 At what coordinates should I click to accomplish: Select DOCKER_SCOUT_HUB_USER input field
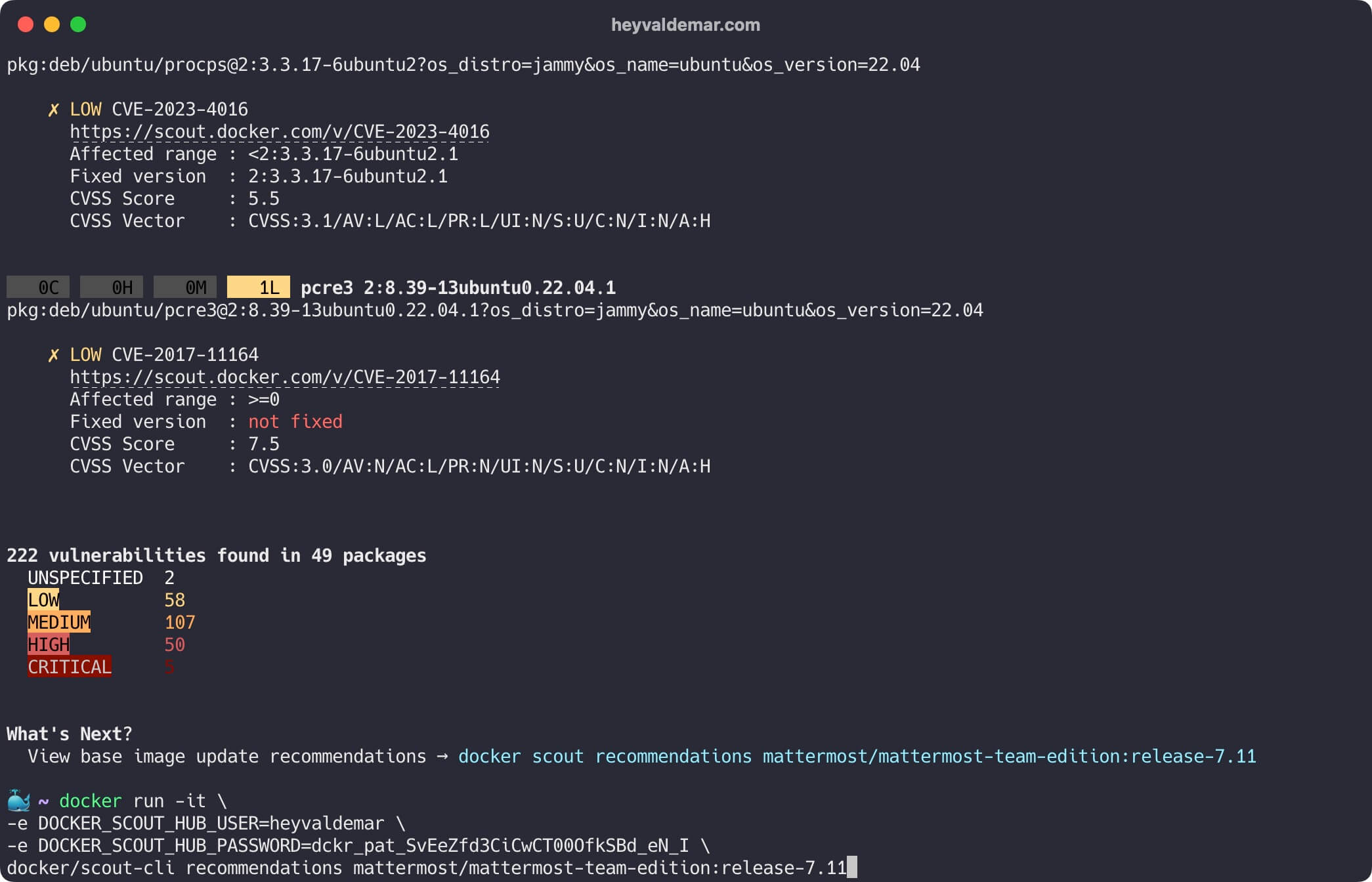(301, 822)
